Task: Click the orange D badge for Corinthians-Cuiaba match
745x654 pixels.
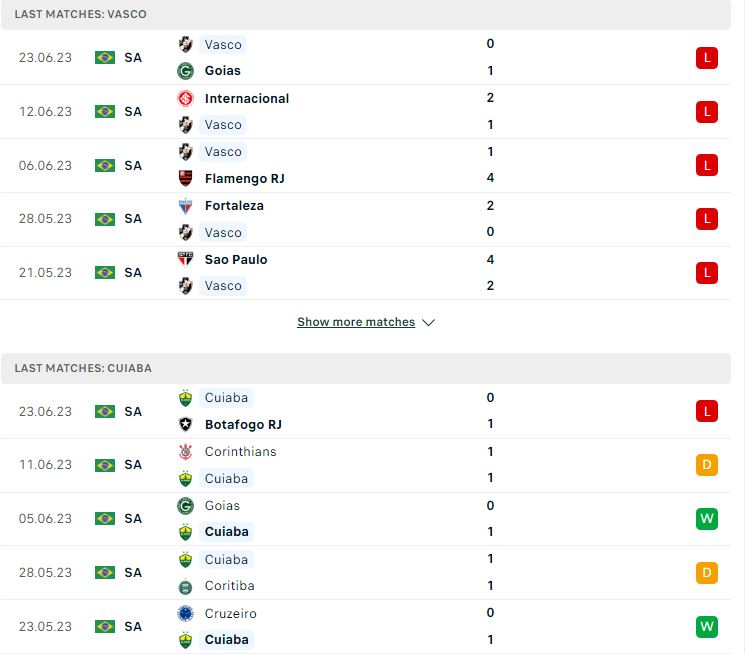Action: 707,464
